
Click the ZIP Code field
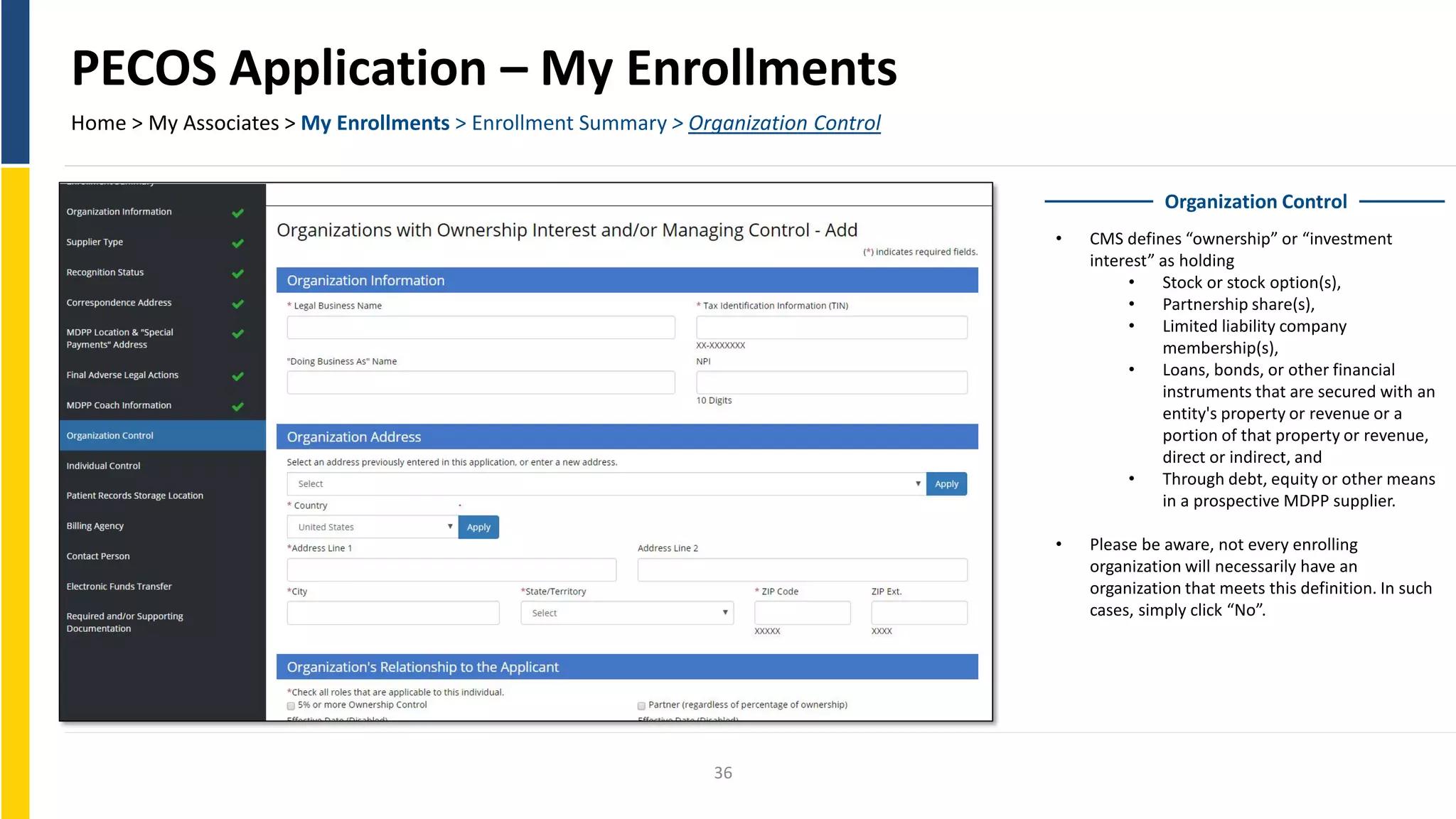803,613
